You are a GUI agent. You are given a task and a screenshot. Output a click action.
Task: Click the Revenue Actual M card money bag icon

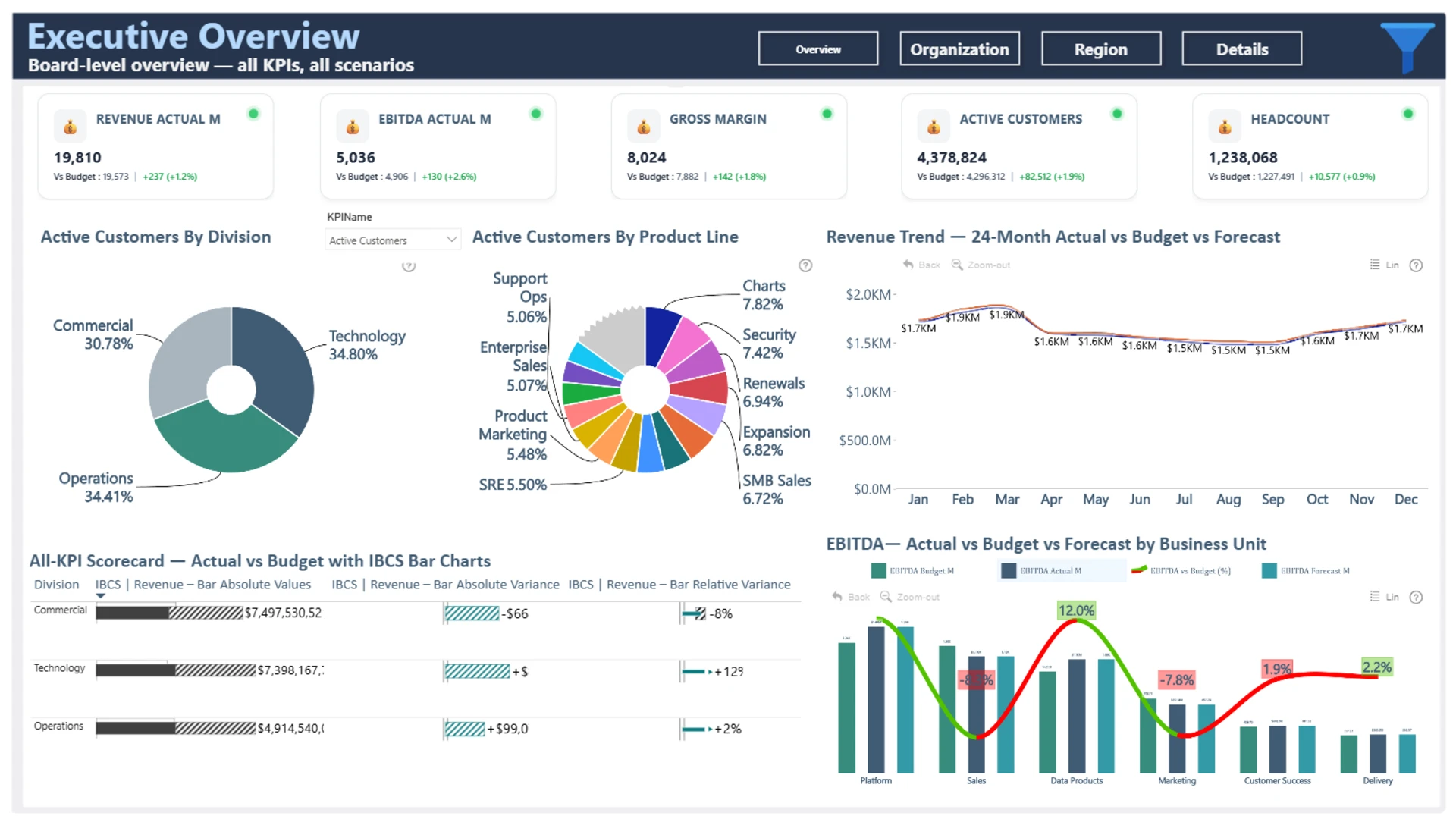point(70,127)
